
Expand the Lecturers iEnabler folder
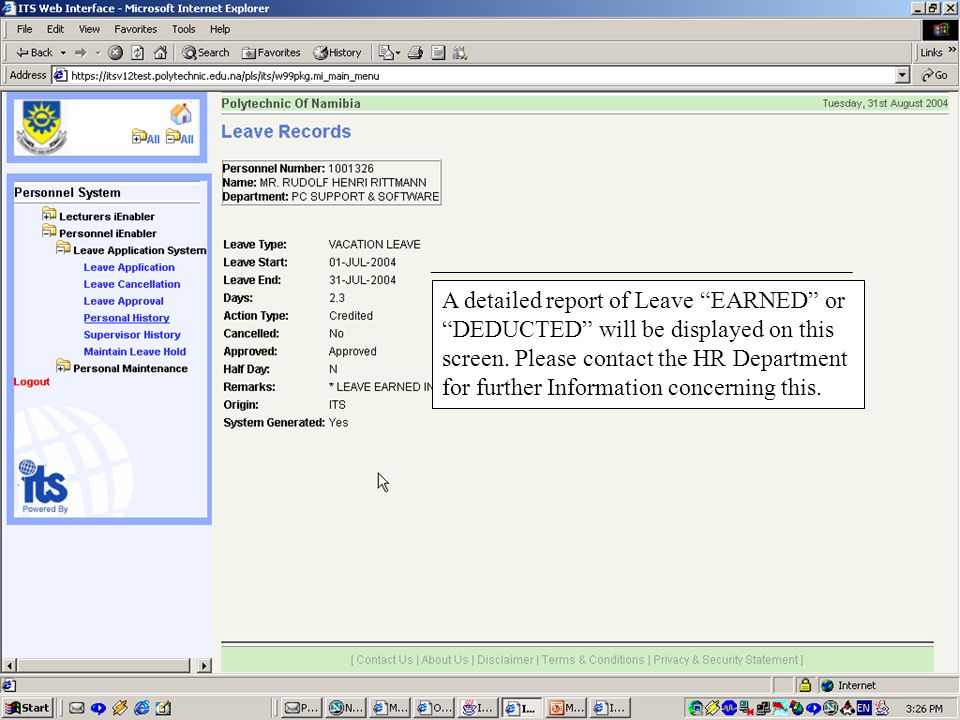(x=49, y=214)
